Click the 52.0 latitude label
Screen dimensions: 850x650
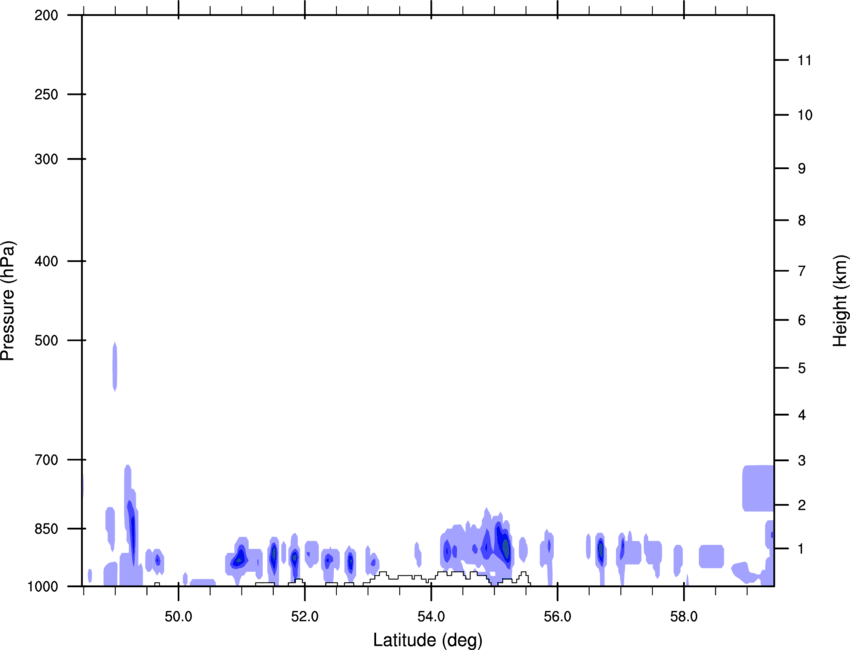305,616
